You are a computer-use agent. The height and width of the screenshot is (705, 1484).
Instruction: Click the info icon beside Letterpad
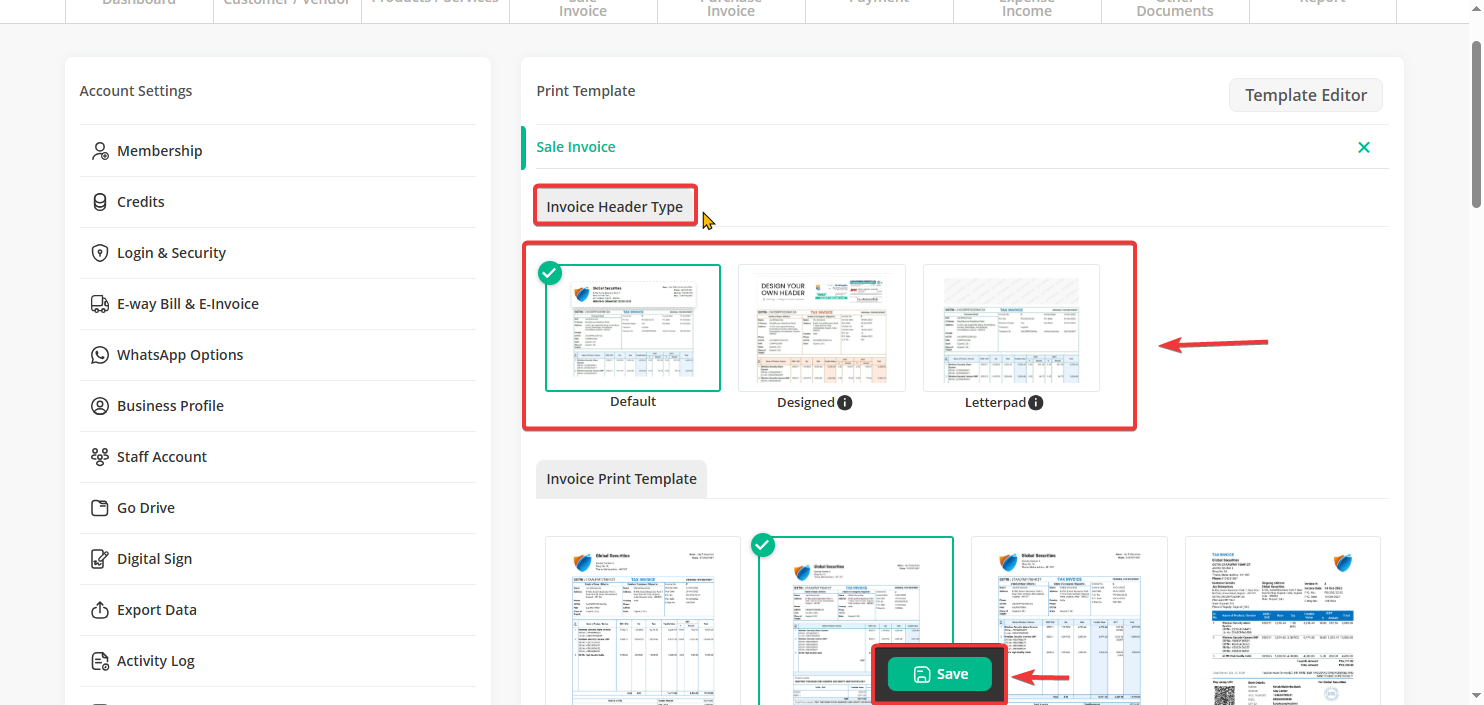[x=1036, y=403]
